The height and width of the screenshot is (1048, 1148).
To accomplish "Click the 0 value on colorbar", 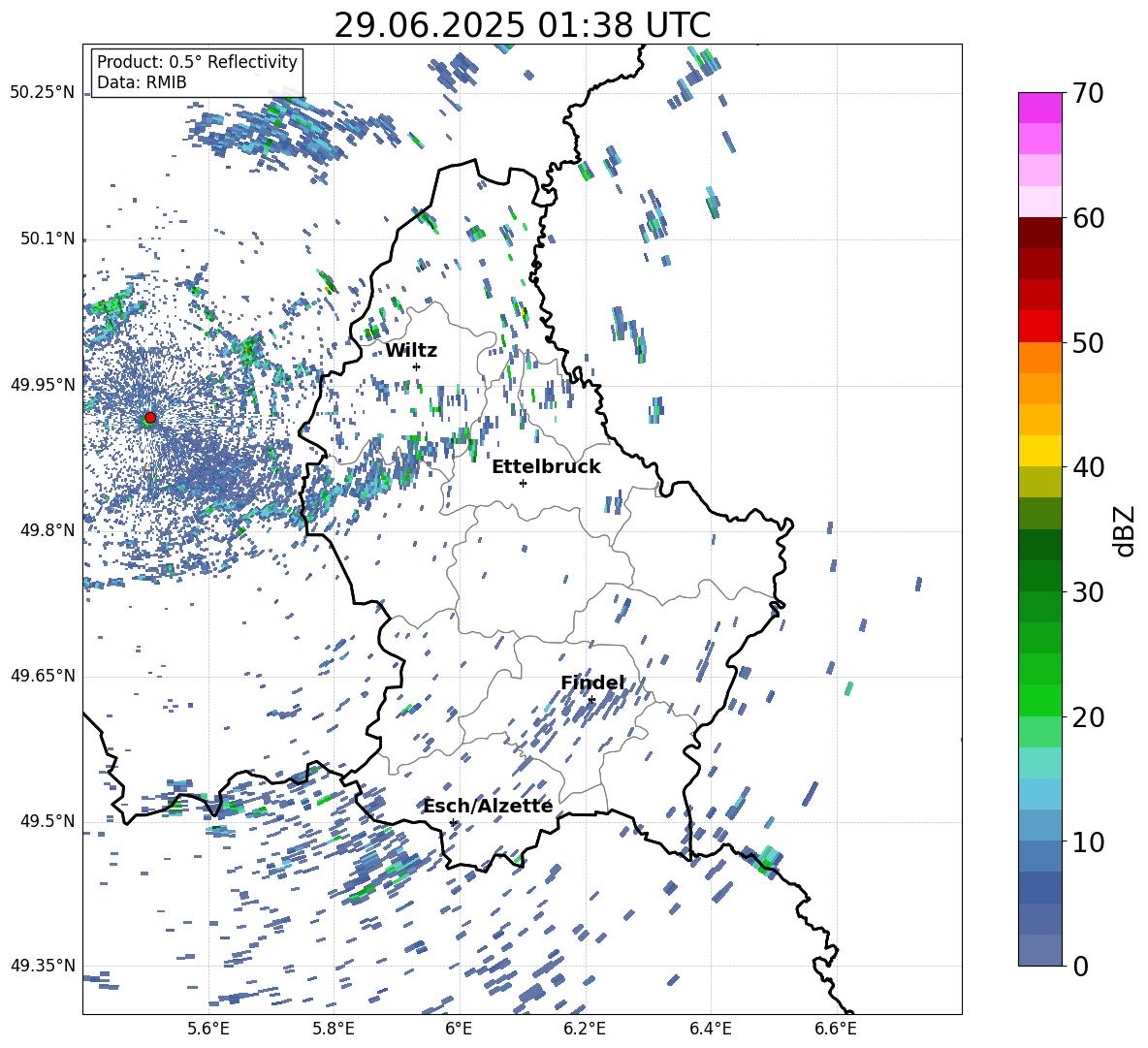I will (1080, 966).
